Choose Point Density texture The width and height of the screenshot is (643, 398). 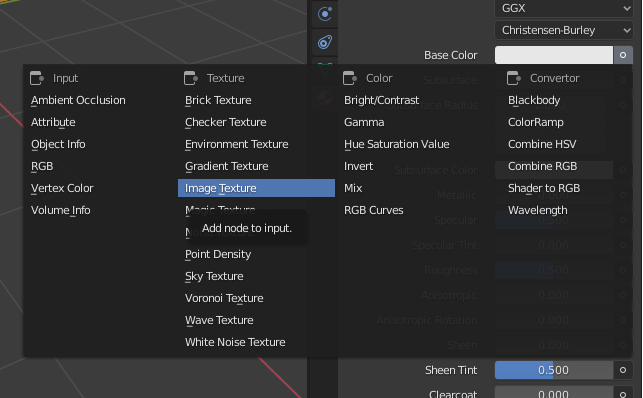click(x=218, y=254)
